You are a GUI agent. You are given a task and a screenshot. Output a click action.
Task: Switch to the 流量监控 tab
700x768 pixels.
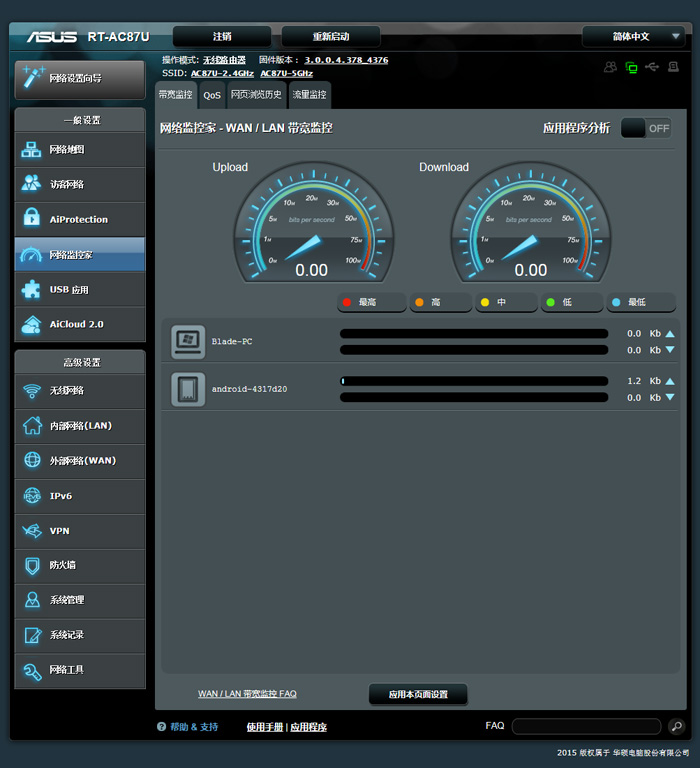[309, 95]
